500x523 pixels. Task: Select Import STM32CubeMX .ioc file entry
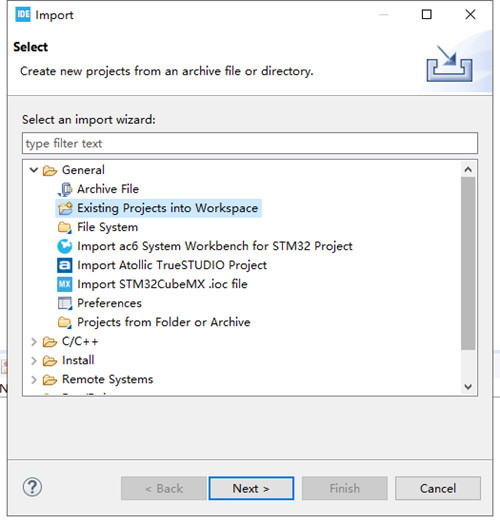coord(162,285)
